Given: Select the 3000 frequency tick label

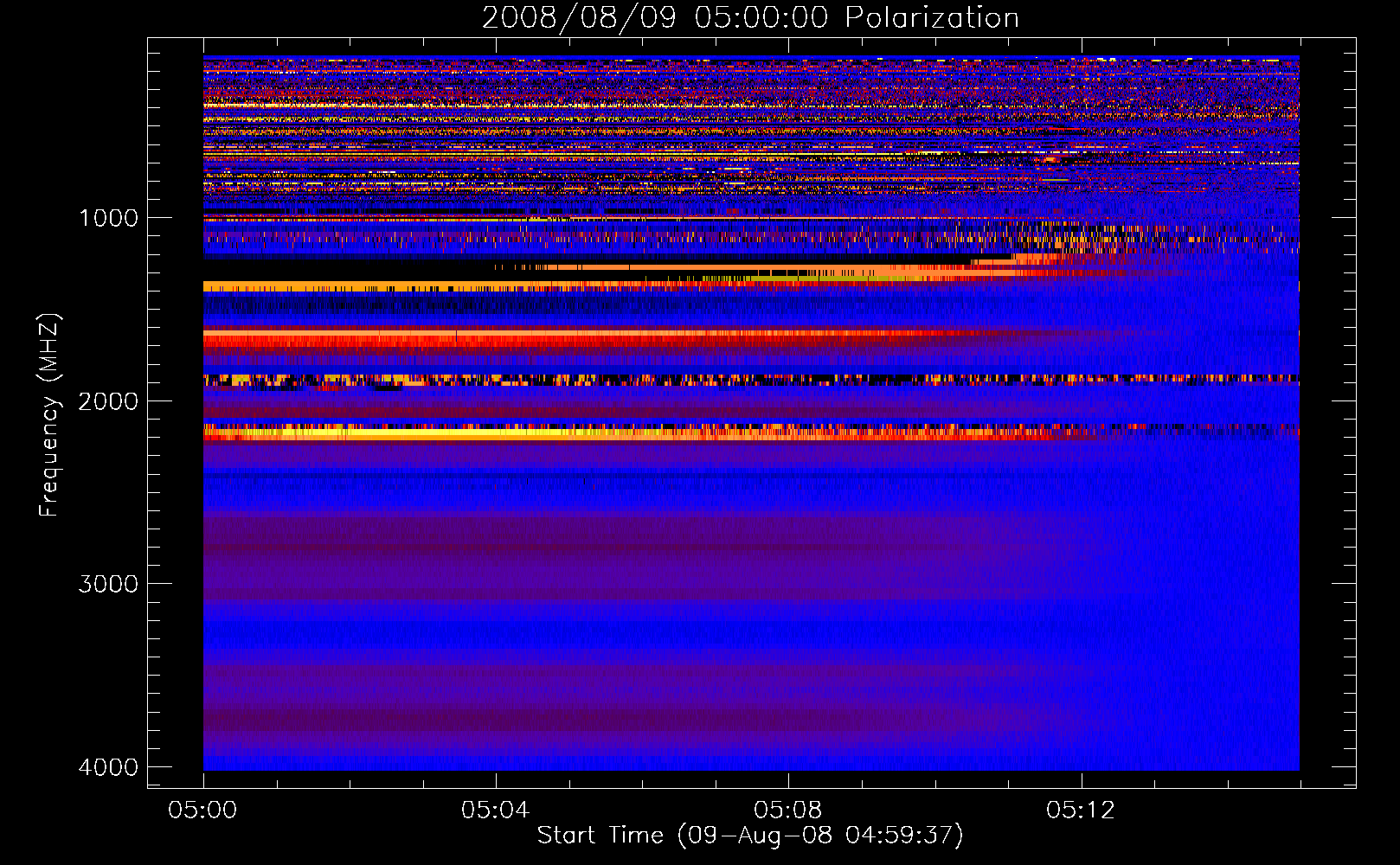Looking at the screenshot, I should 108,584.
